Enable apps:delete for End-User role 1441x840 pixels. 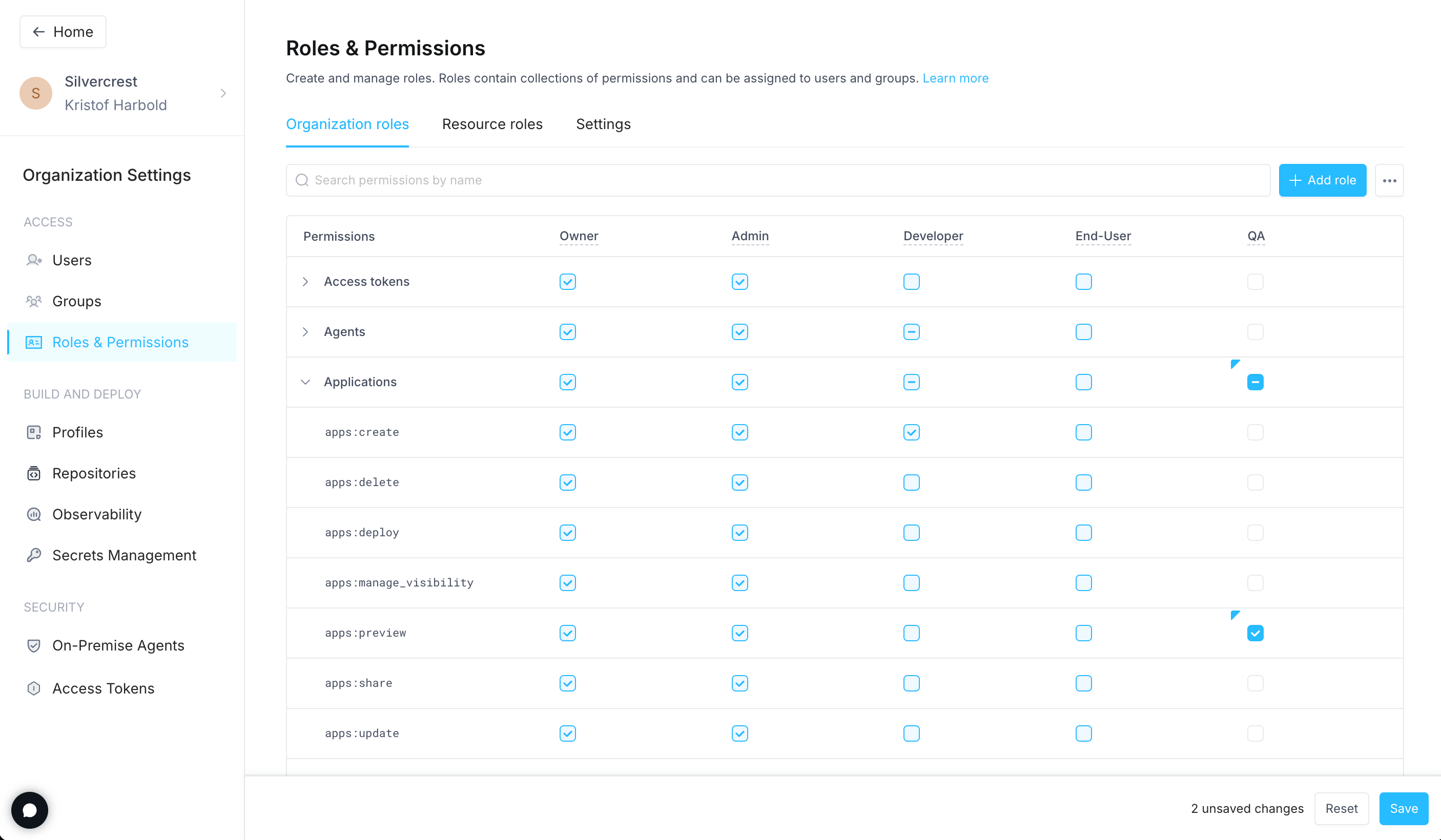click(x=1084, y=482)
